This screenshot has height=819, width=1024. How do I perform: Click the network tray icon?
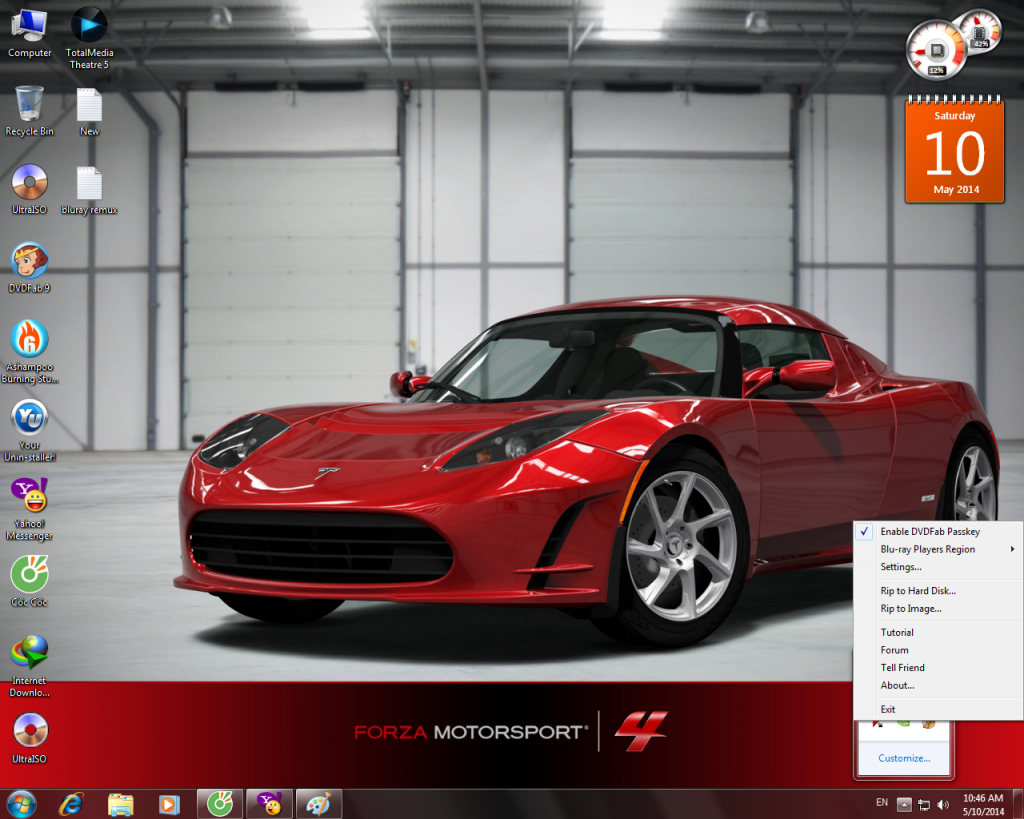pyautogui.click(x=923, y=805)
